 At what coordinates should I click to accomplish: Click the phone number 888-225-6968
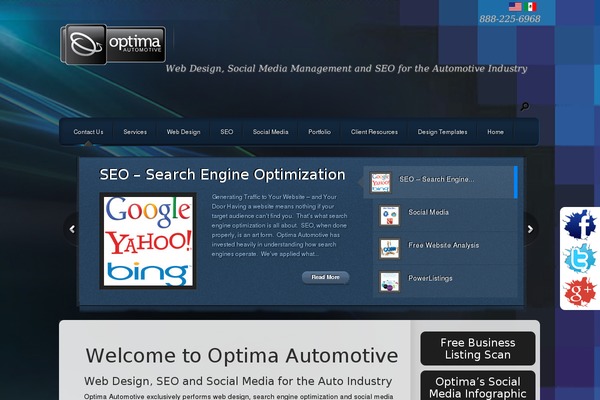[x=510, y=19]
